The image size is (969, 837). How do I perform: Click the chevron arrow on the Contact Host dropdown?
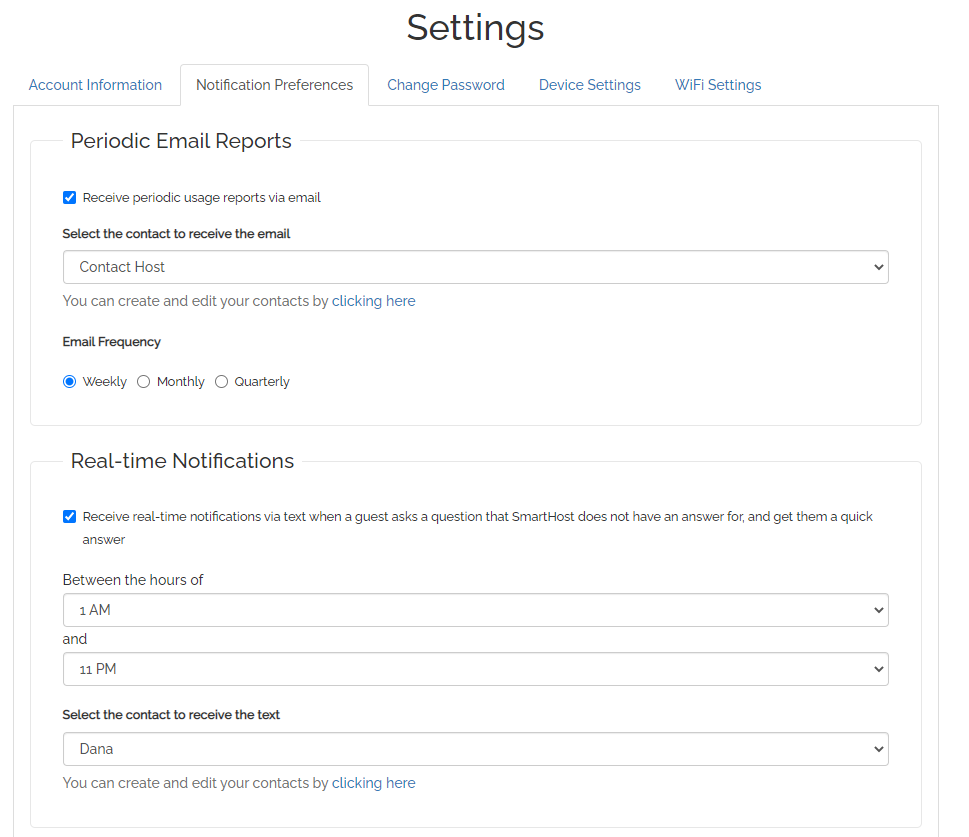(x=878, y=267)
